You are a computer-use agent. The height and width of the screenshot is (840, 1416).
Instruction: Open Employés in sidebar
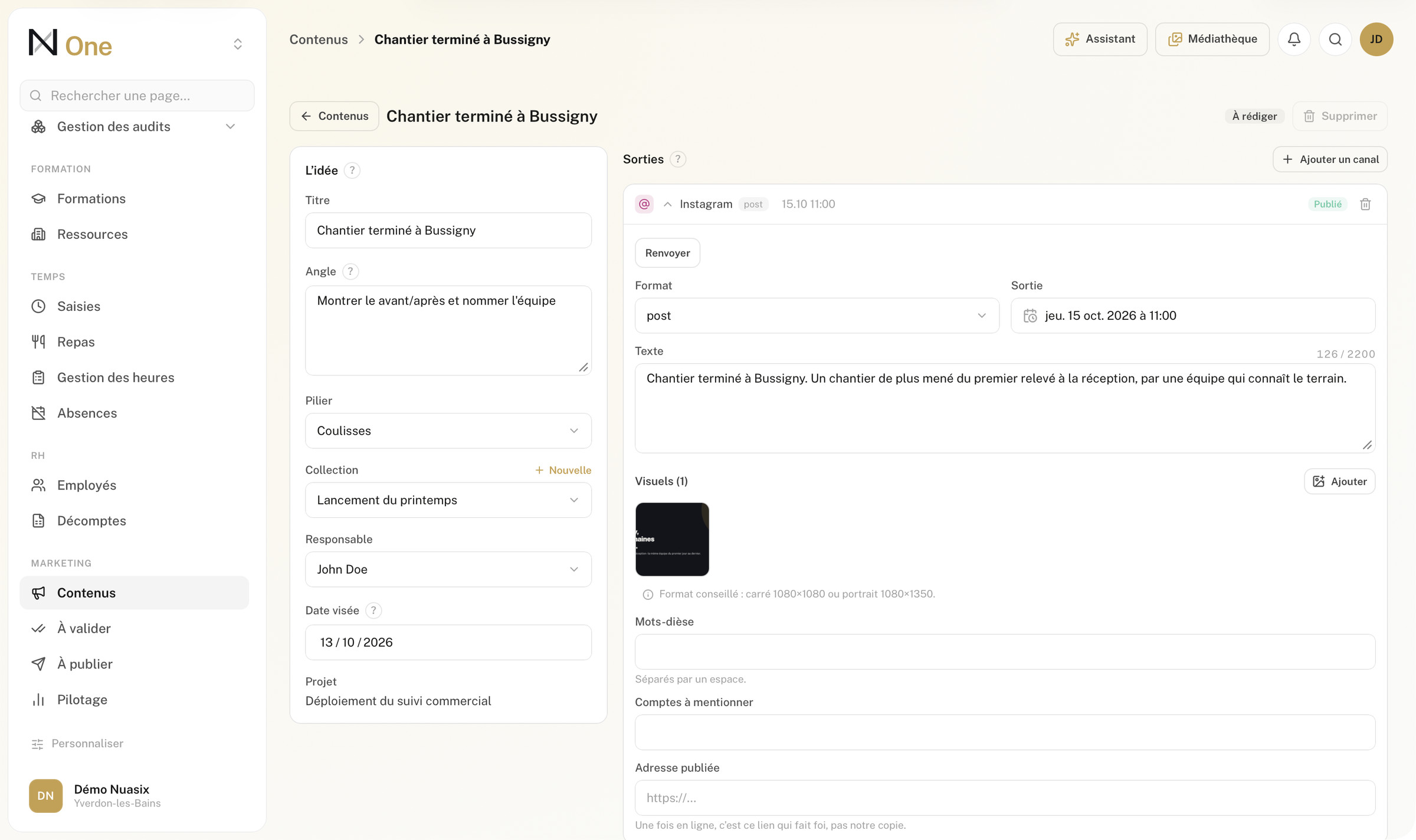(x=135, y=485)
